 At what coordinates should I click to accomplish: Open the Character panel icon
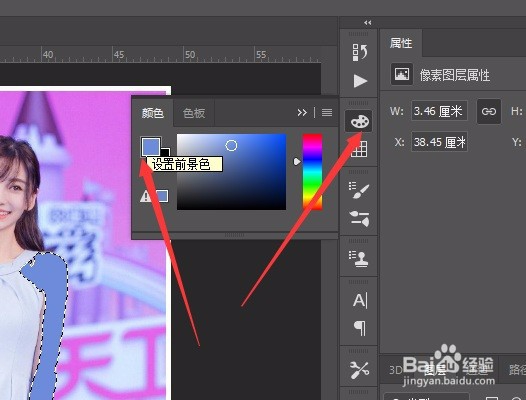pyautogui.click(x=360, y=300)
